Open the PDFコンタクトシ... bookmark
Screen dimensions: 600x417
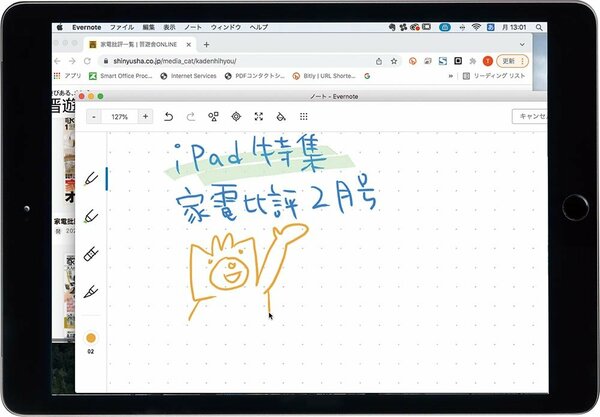pyautogui.click(x=255, y=76)
